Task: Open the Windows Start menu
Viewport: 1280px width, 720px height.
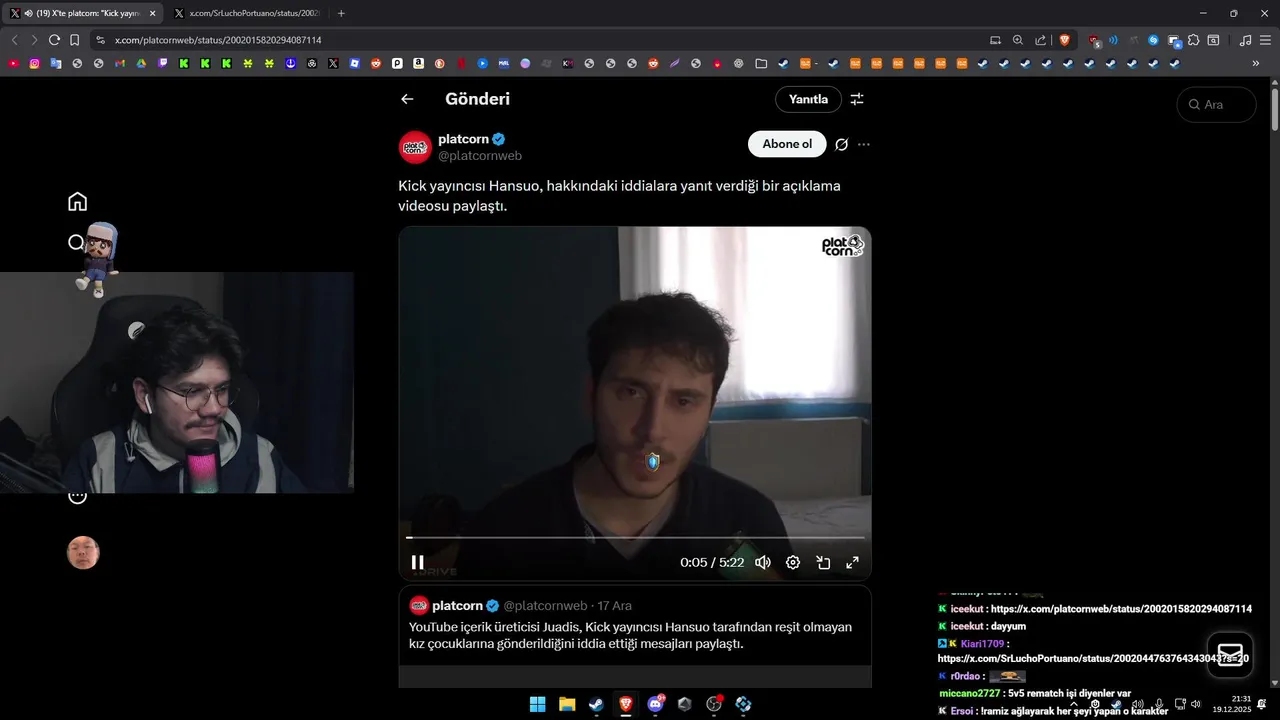Action: [x=538, y=704]
